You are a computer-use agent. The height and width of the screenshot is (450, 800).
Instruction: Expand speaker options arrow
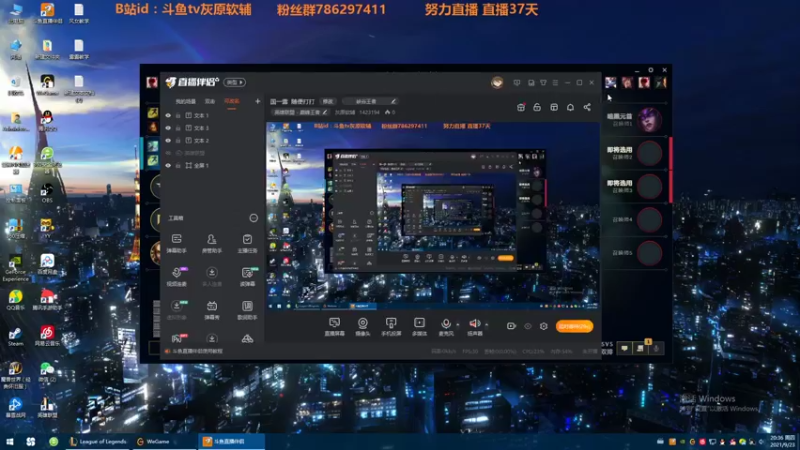pyautogui.click(x=486, y=324)
